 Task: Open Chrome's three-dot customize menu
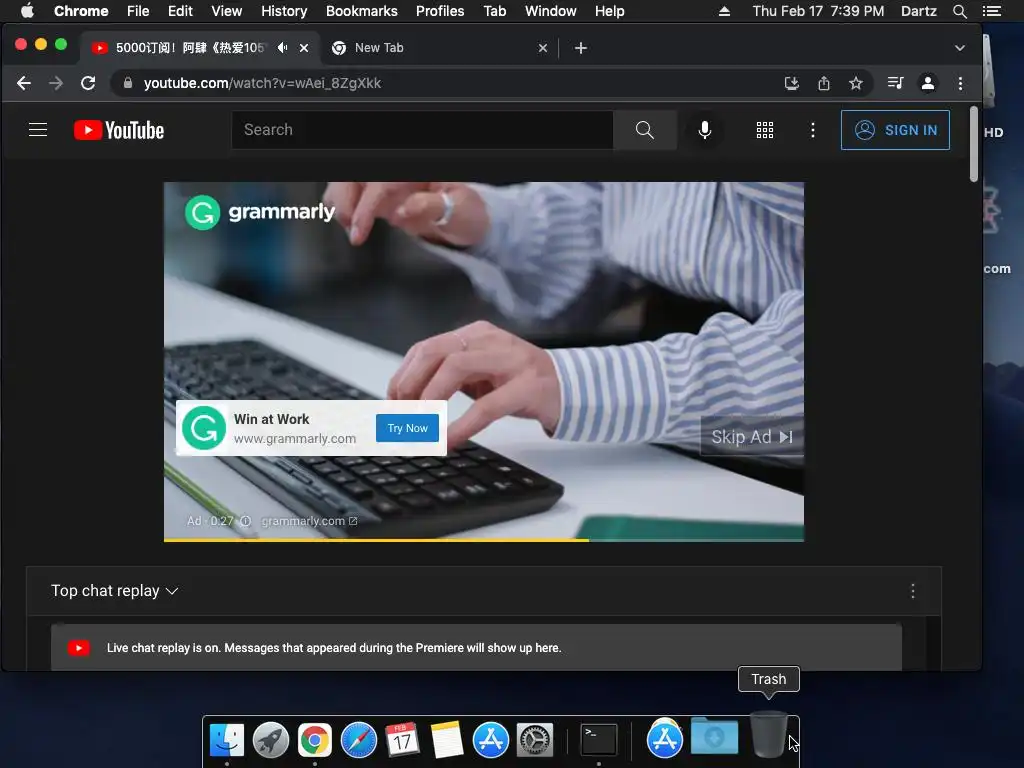960,83
